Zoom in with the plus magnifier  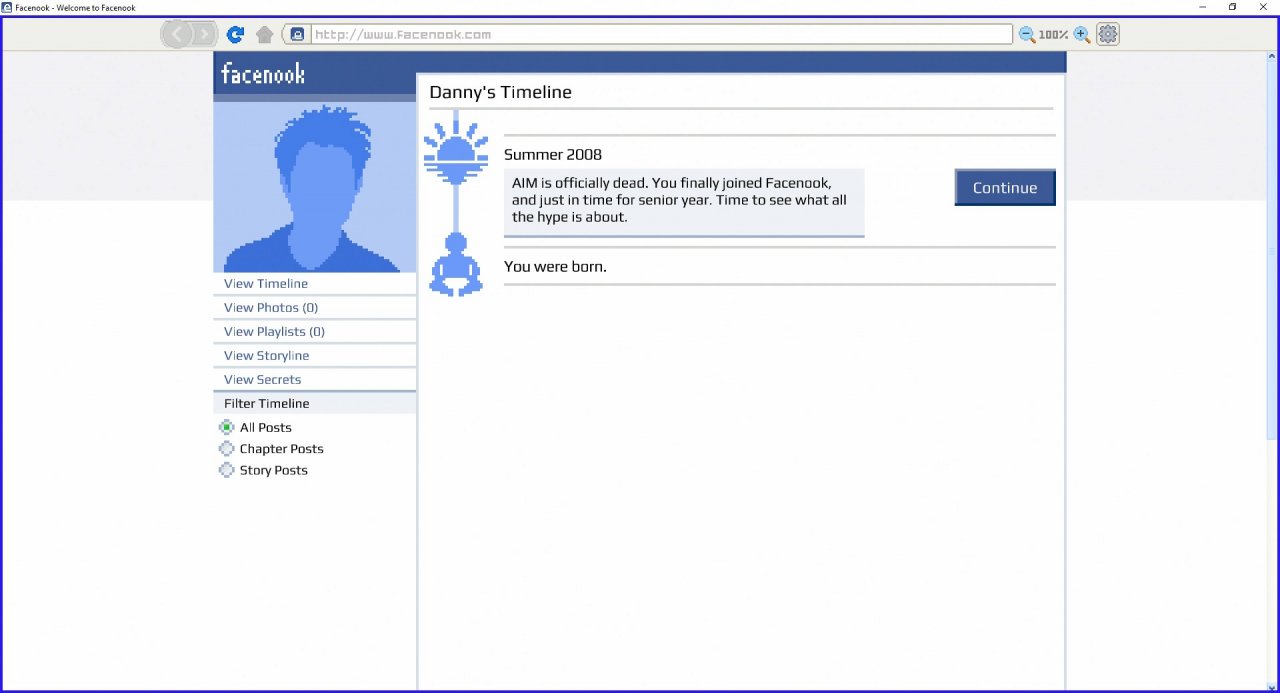(x=1082, y=35)
